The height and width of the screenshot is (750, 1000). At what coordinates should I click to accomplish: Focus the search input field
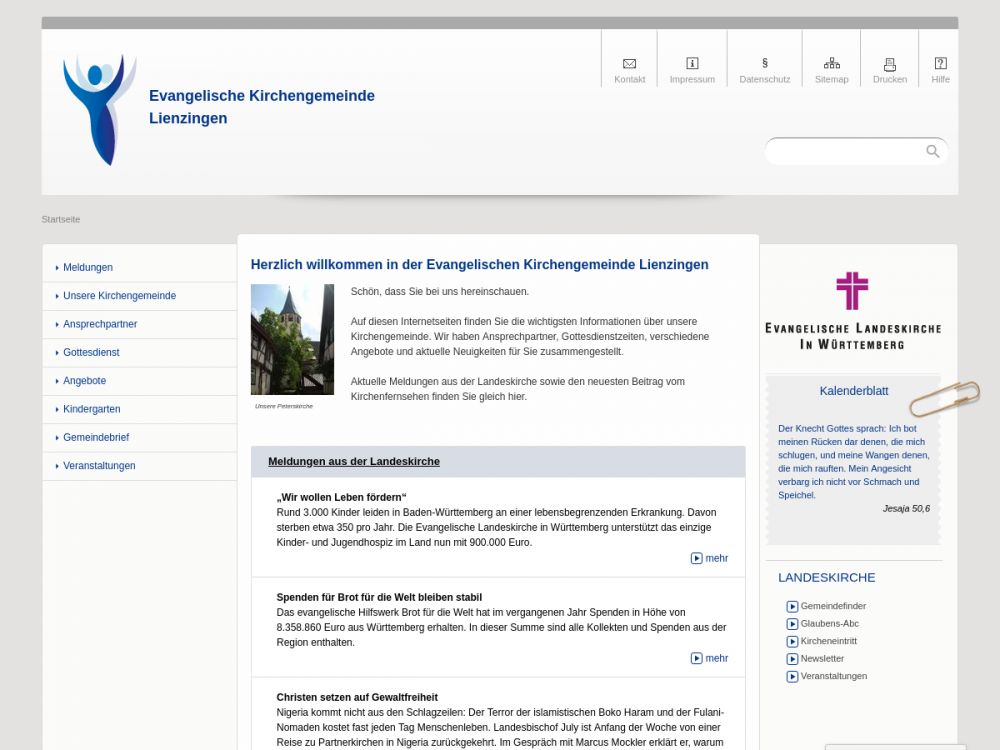click(x=845, y=151)
